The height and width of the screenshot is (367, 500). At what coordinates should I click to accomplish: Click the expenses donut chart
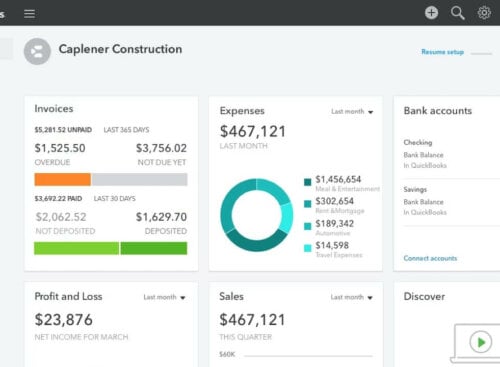(x=256, y=215)
